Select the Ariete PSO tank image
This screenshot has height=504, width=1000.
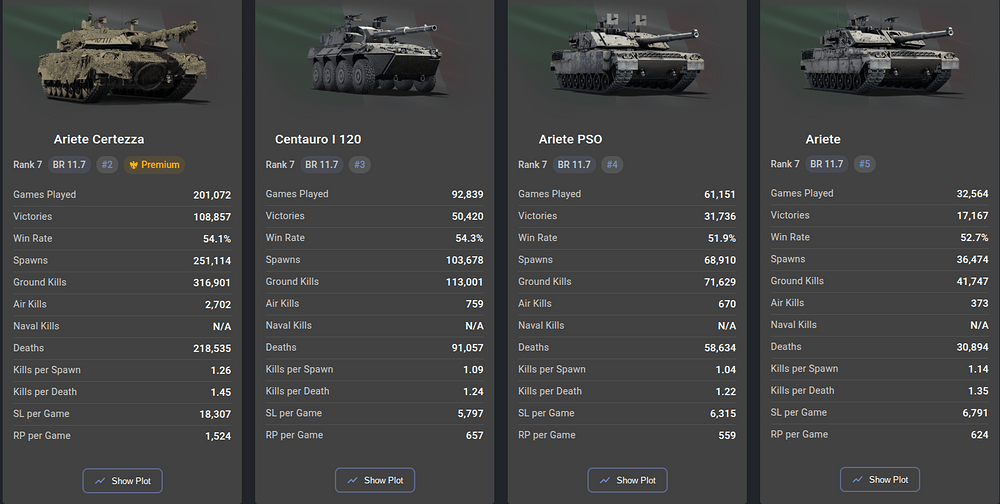pyautogui.click(x=628, y=54)
